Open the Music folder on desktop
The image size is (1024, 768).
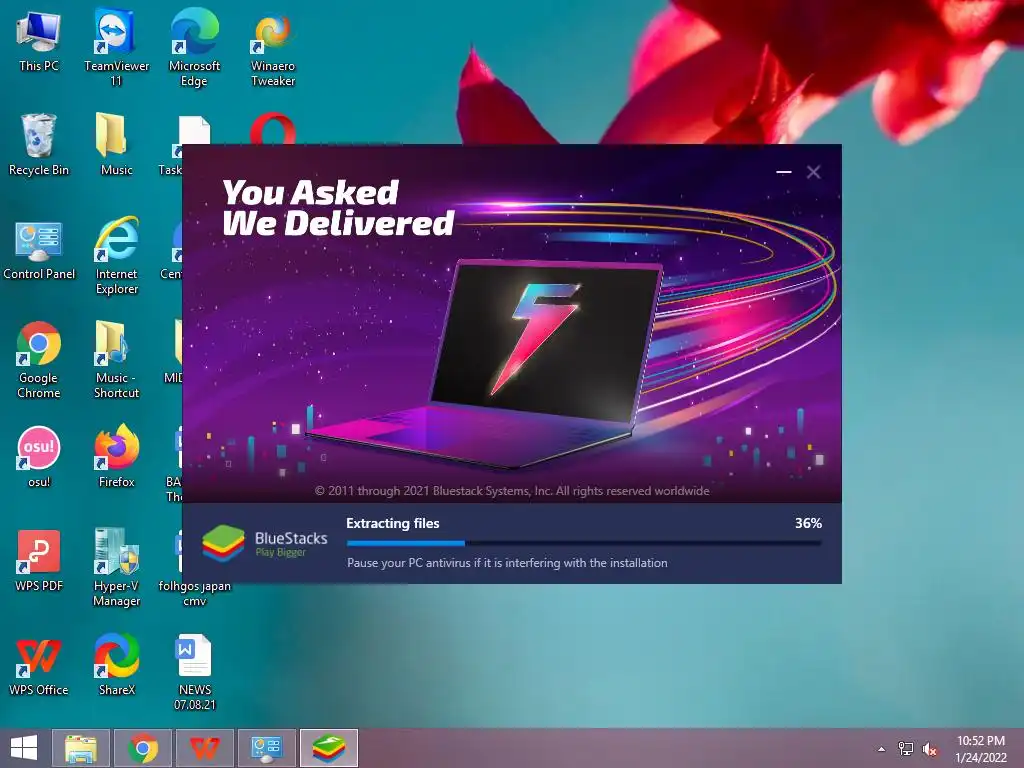tap(116, 145)
